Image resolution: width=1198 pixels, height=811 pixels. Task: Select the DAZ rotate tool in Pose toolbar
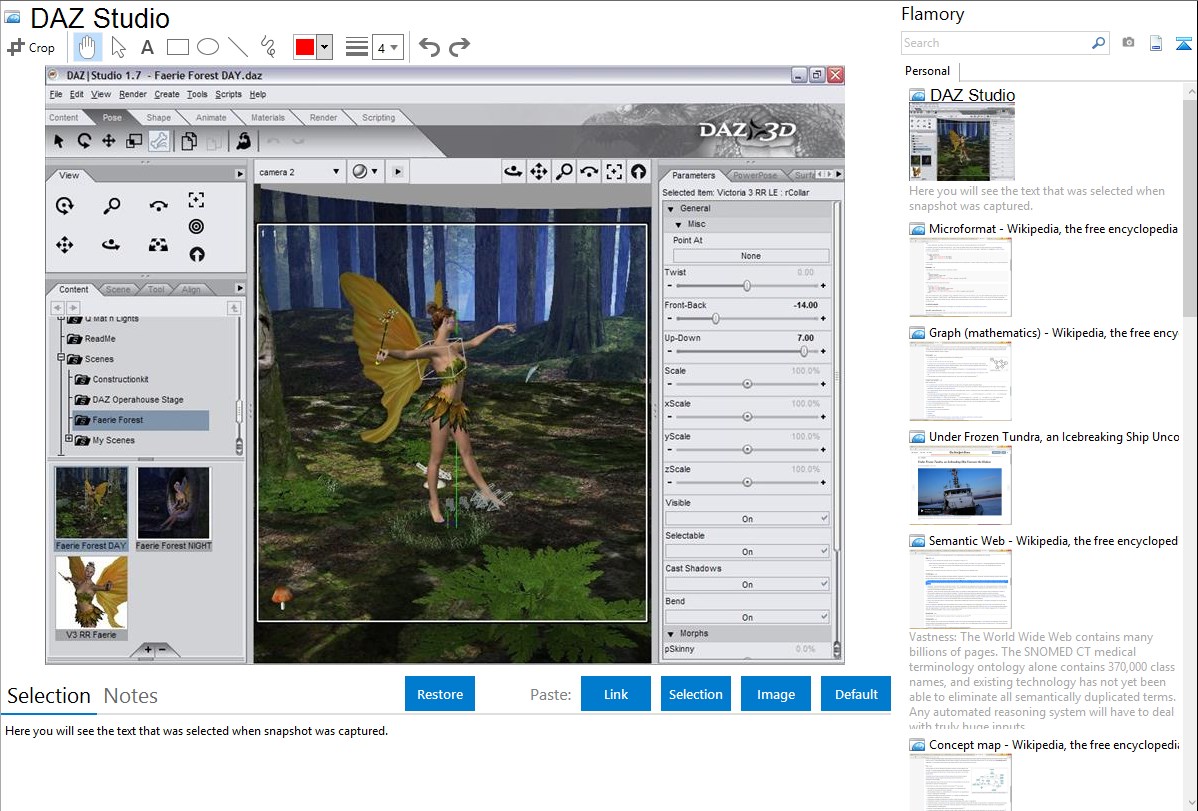click(84, 141)
